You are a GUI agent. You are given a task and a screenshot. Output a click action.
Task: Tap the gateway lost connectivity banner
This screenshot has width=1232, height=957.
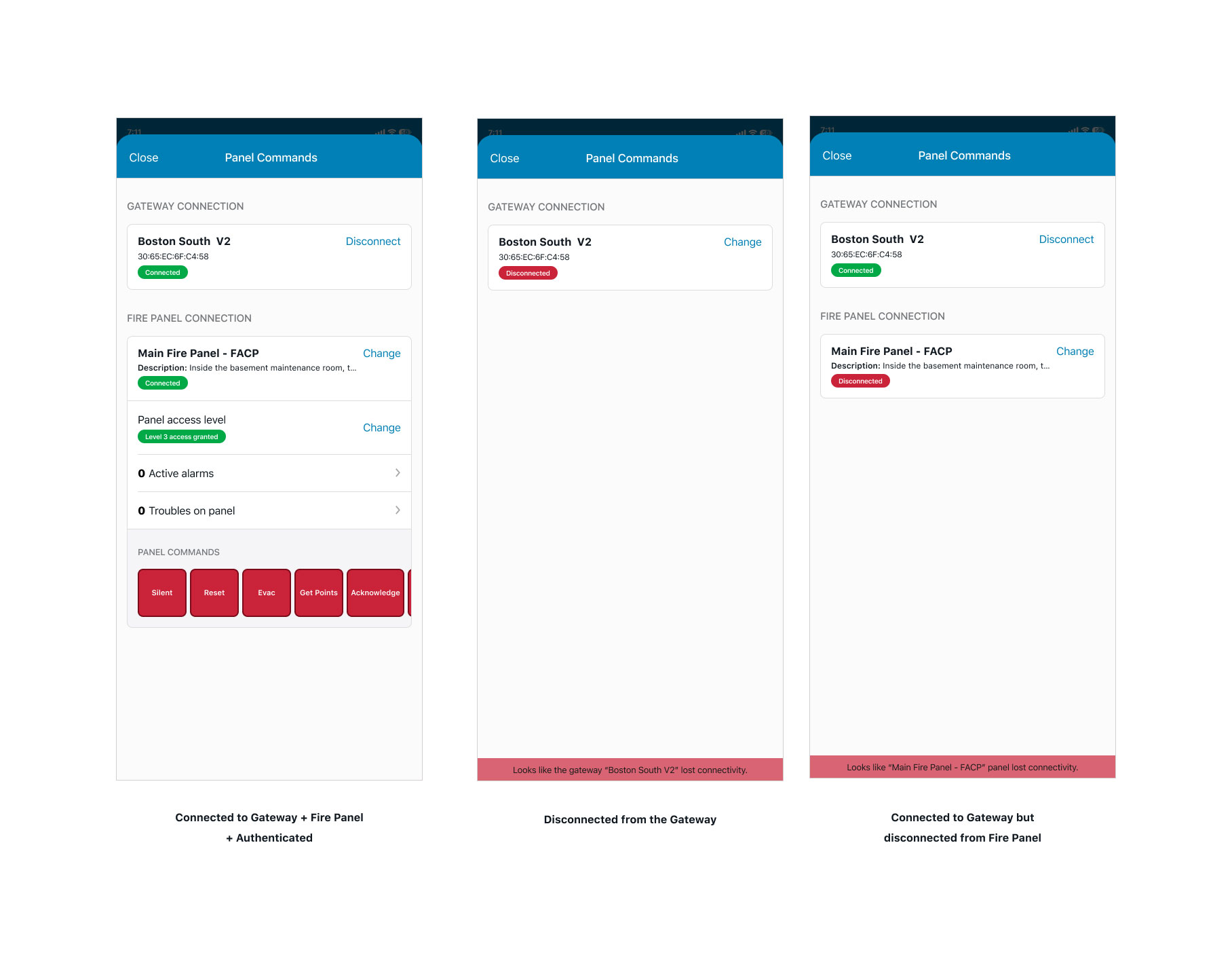630,770
